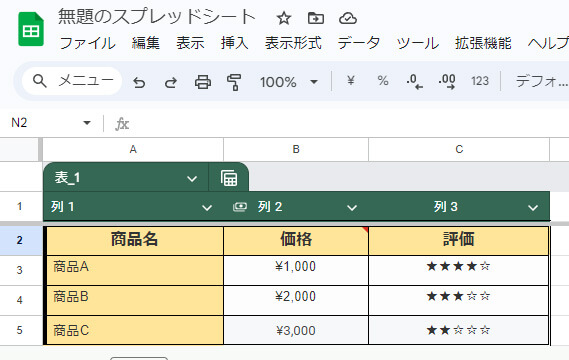Increase decimal places
Screen dimensions: 569x360
coord(447,81)
